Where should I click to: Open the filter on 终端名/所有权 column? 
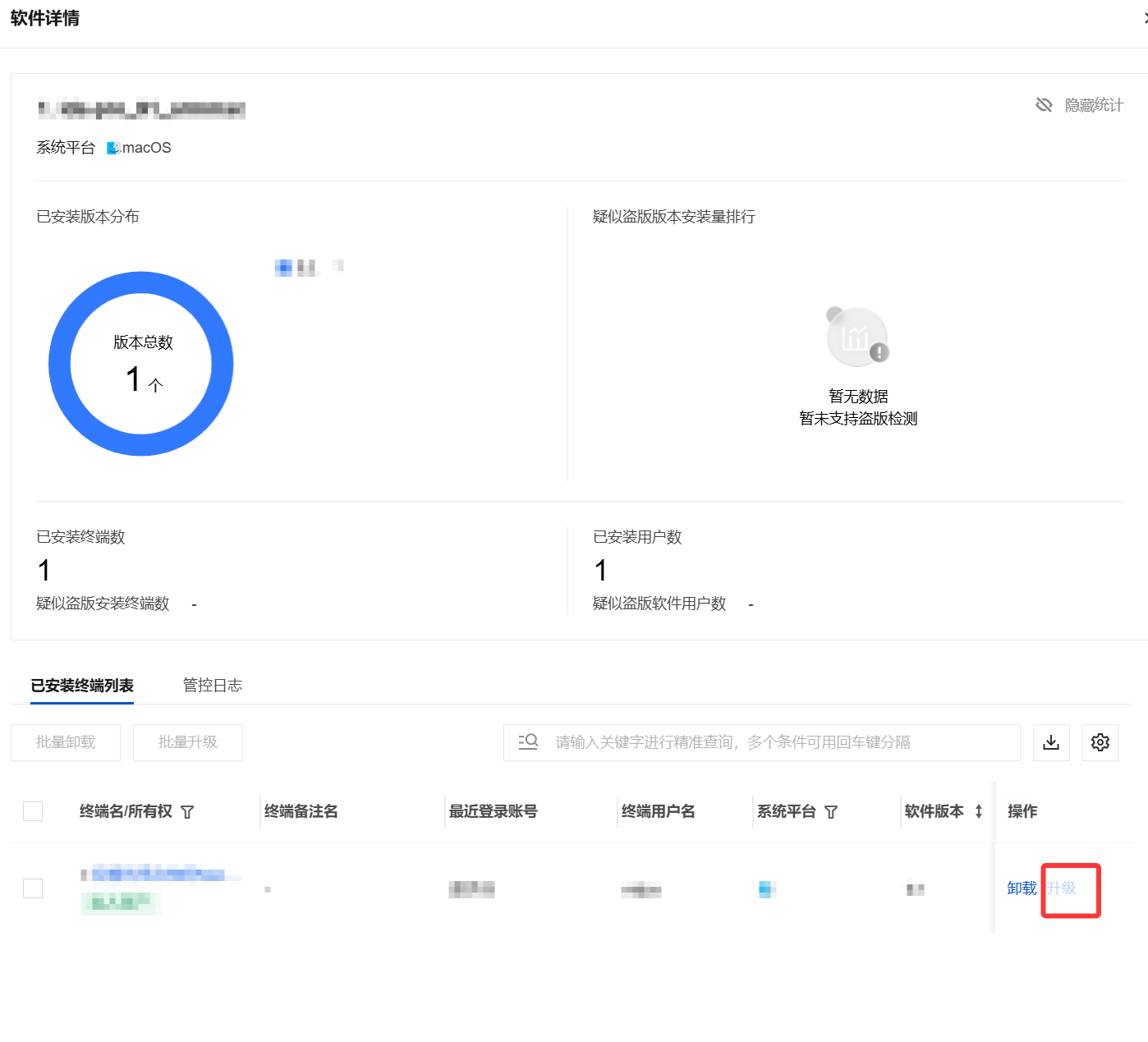[187, 812]
